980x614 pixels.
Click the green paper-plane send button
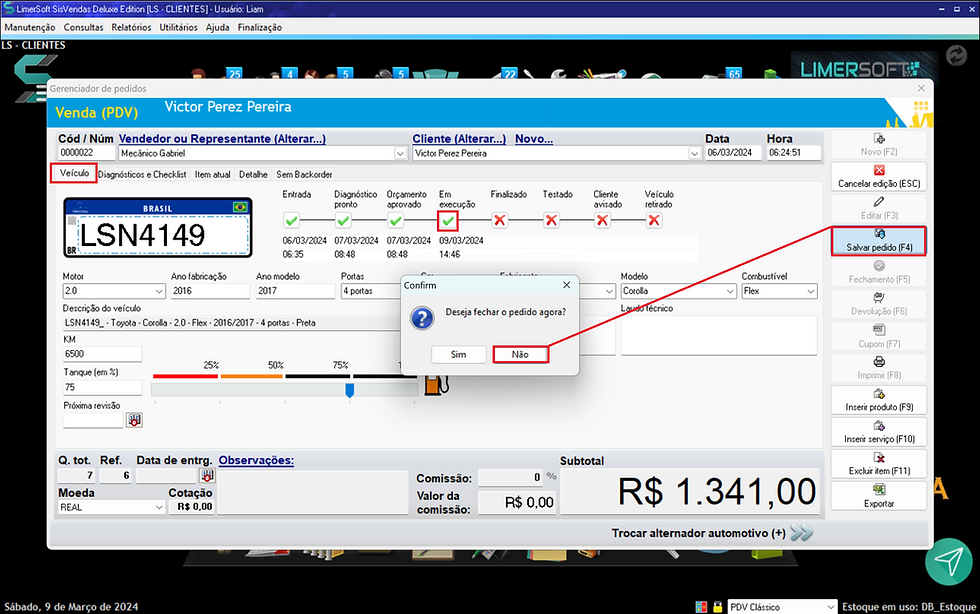pos(949,561)
